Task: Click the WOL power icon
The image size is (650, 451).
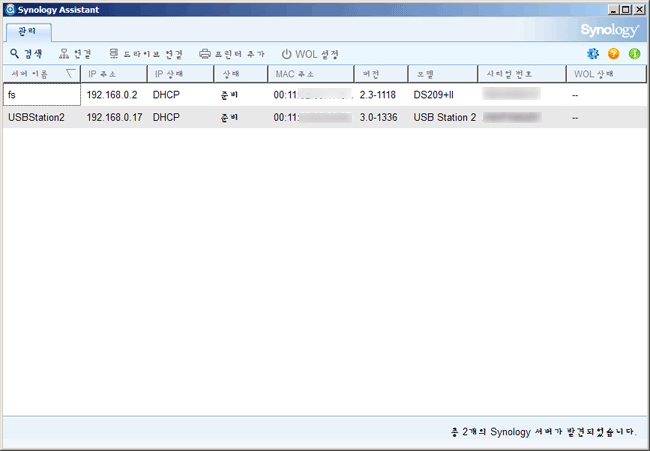Action: [286, 54]
